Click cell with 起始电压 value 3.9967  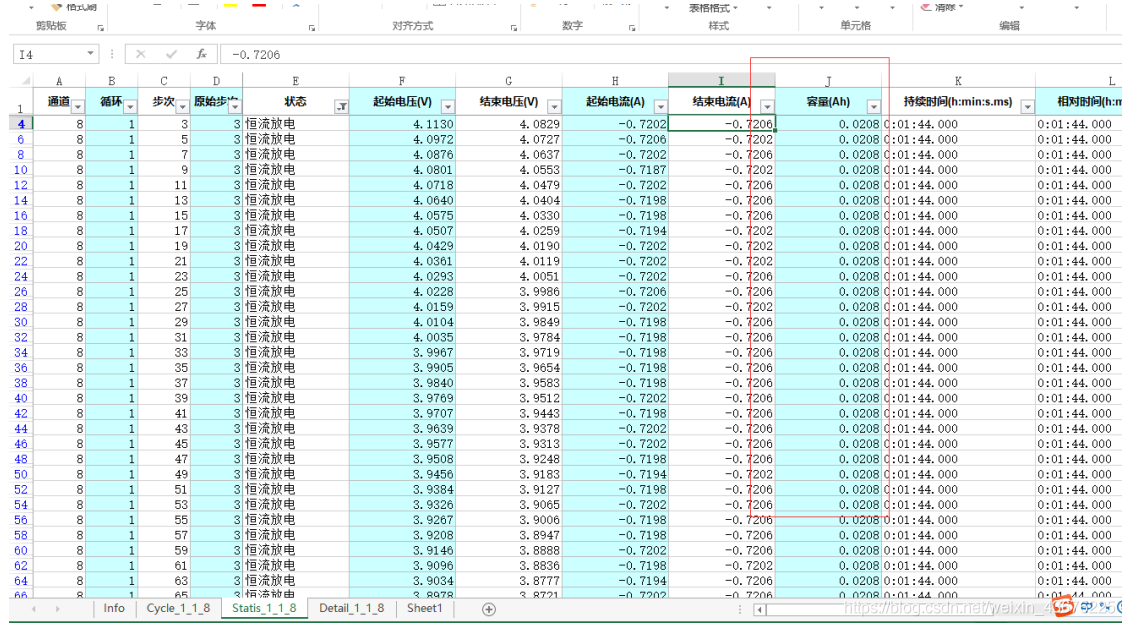pos(402,352)
